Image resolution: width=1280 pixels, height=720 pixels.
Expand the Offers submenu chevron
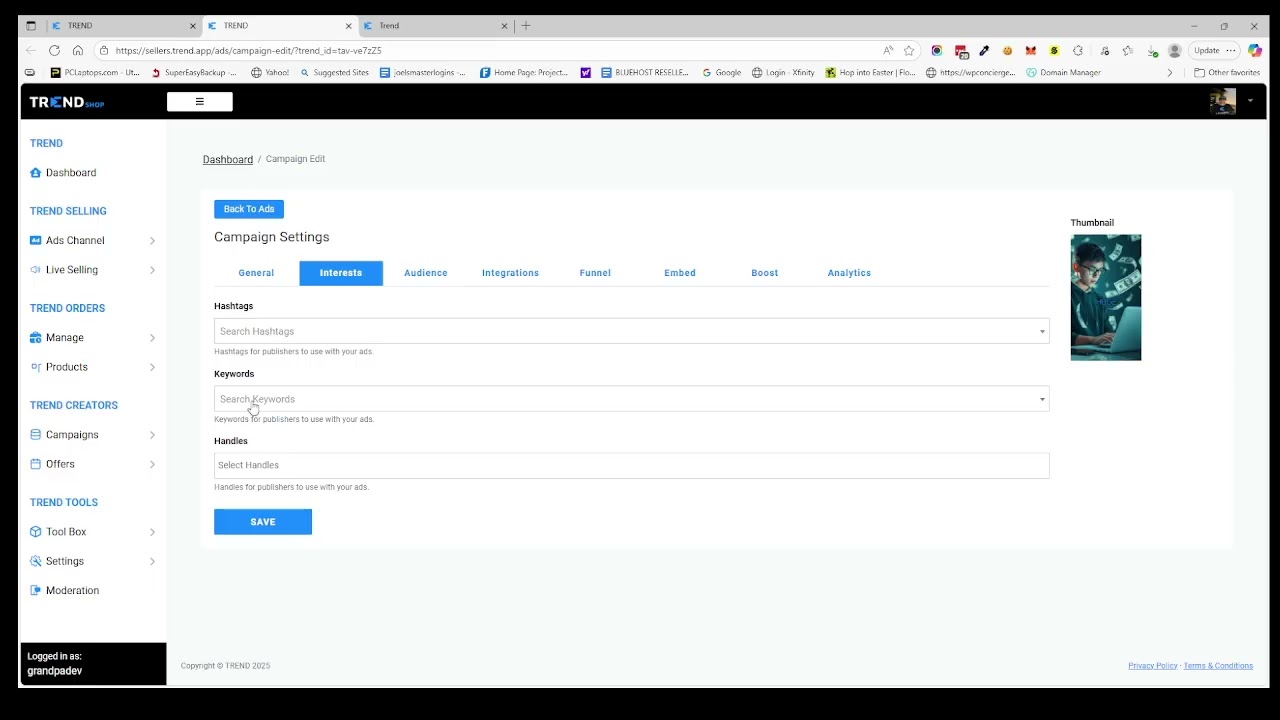[152, 464]
